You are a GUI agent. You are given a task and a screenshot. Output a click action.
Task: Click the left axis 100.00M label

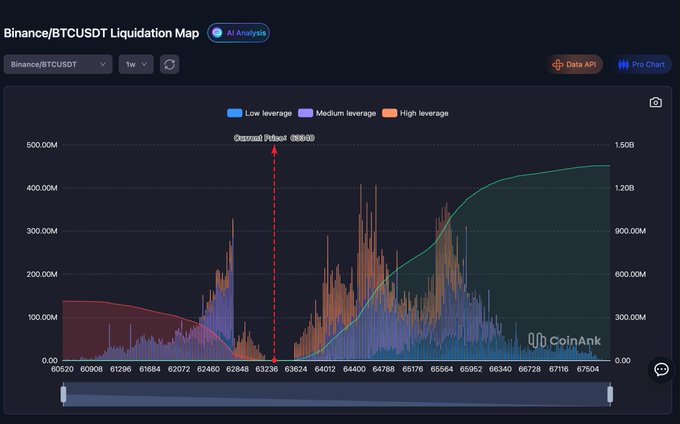(x=42, y=317)
